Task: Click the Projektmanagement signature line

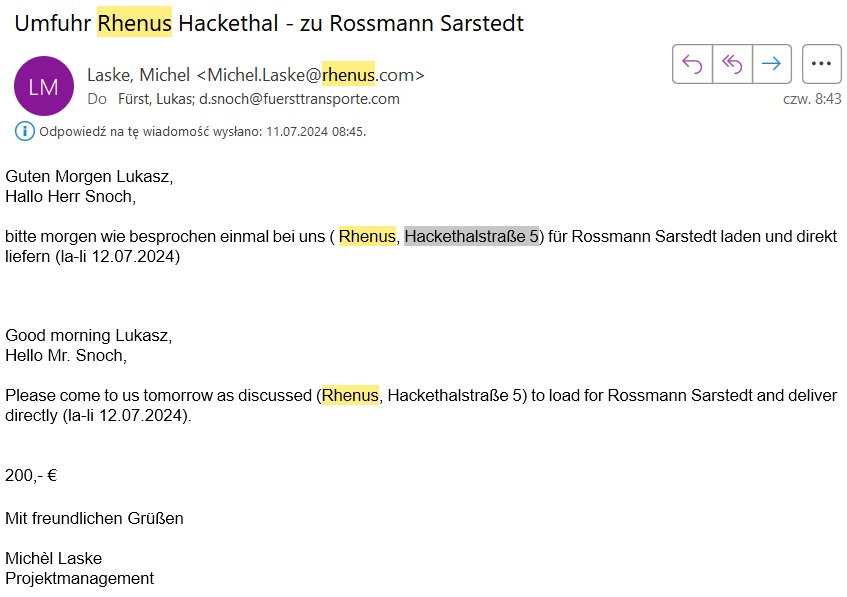Action: [79, 578]
